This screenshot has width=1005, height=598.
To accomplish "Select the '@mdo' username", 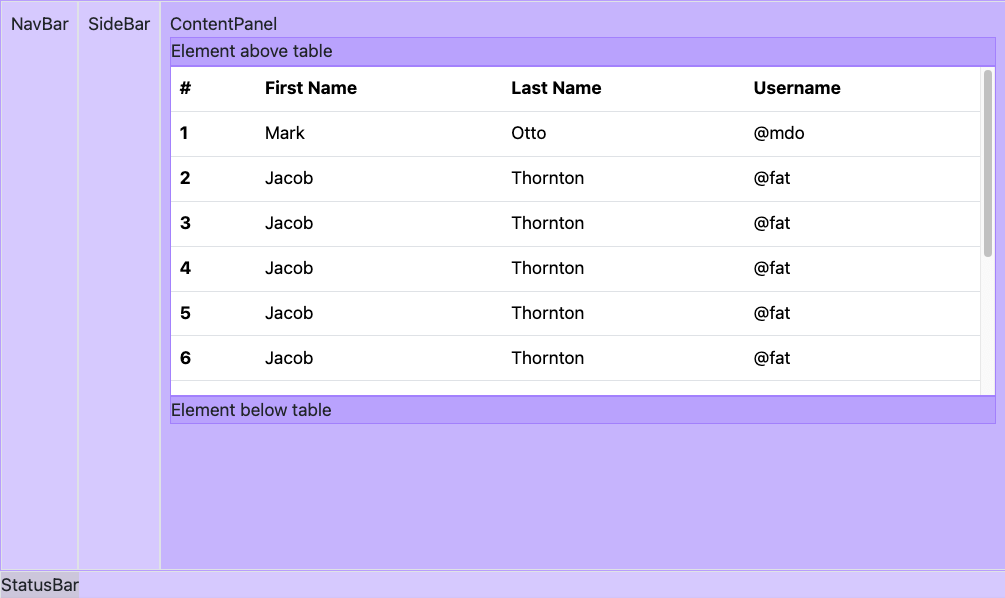I will pos(779,133).
